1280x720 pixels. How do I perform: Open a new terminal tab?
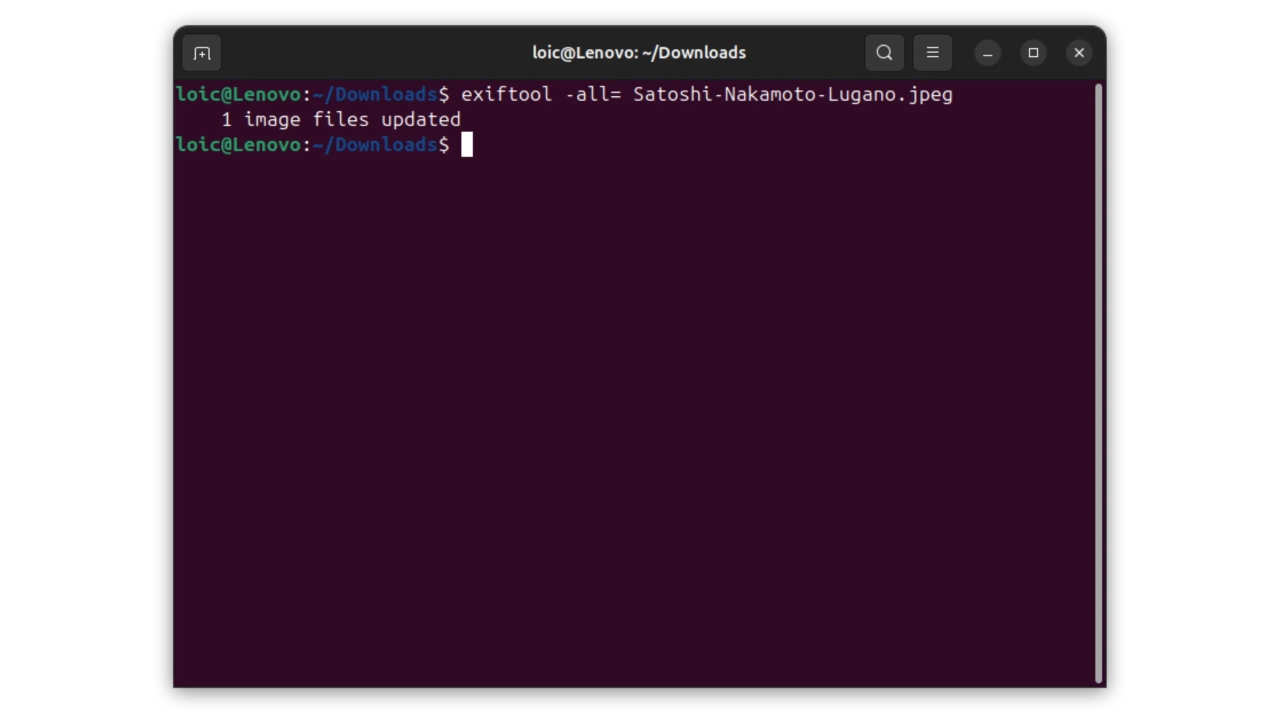point(202,53)
